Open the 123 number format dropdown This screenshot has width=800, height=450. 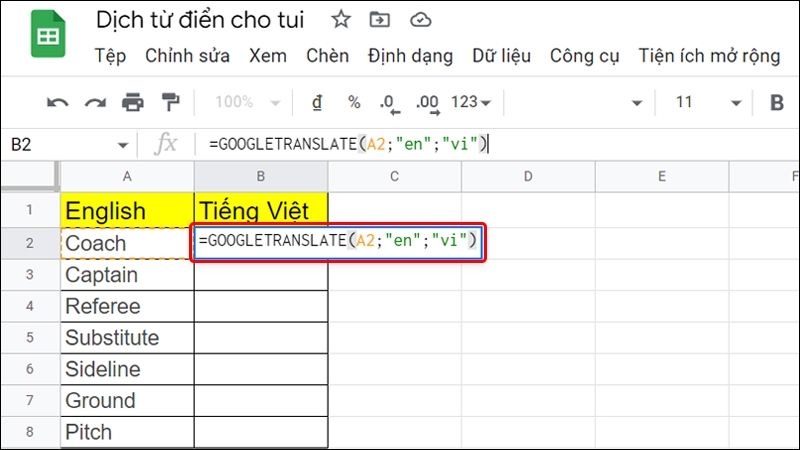[470, 103]
